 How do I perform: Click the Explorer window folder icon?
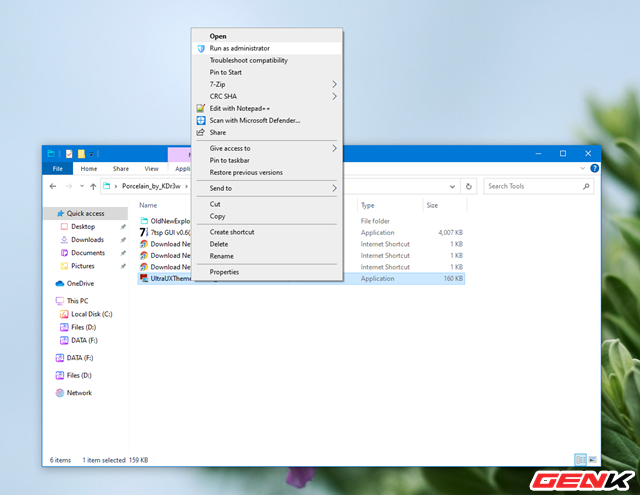pos(51,154)
